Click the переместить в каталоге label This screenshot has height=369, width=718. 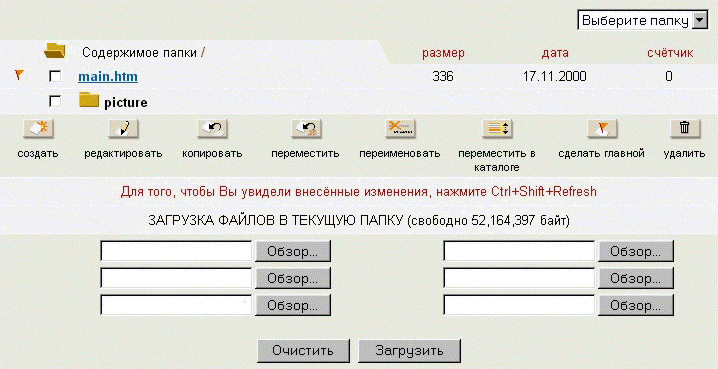pos(497,160)
